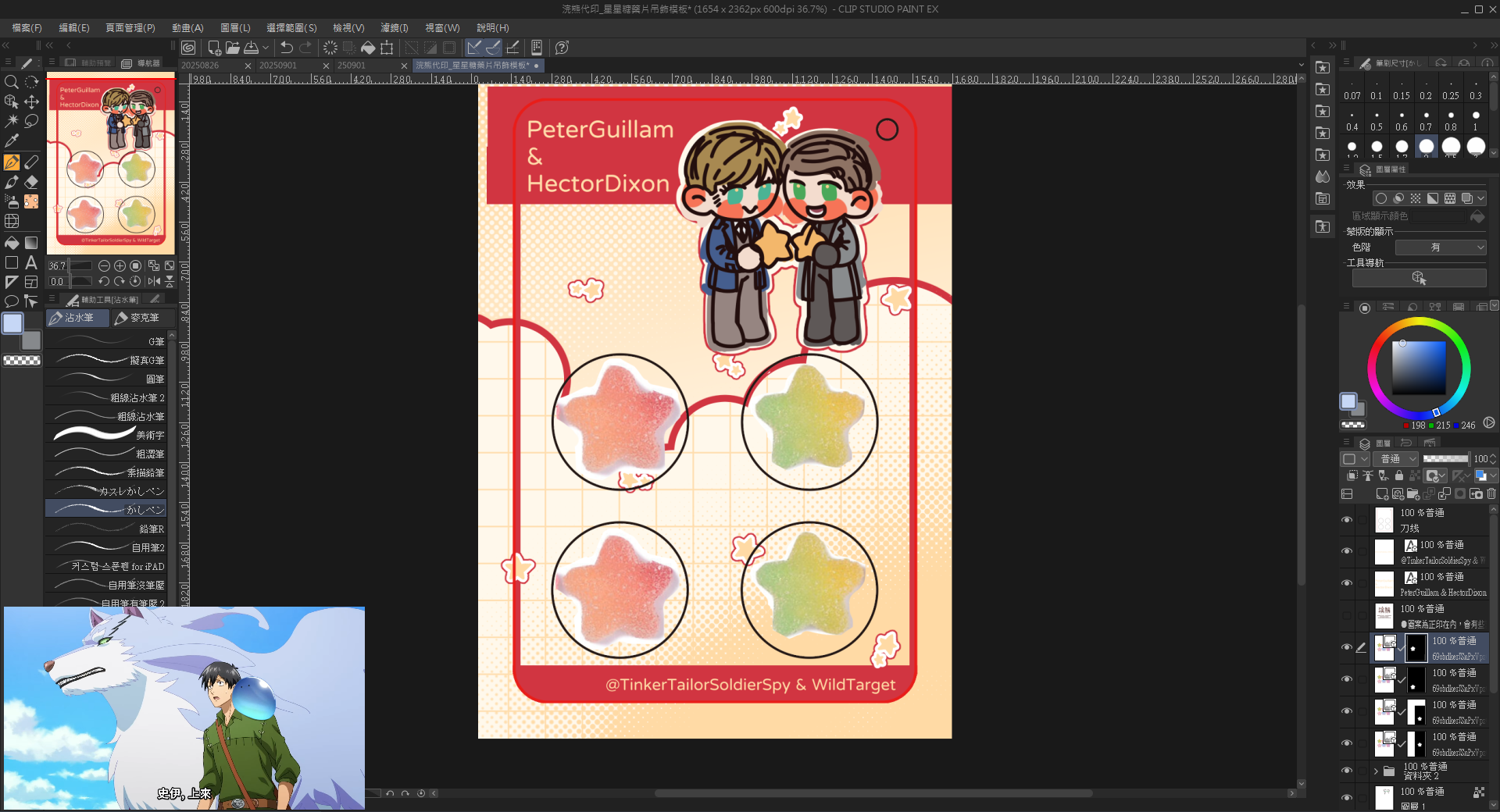The width and height of the screenshot is (1500, 812).
Task: Open the 色階 dropdown set to 有
Action: (x=1440, y=248)
